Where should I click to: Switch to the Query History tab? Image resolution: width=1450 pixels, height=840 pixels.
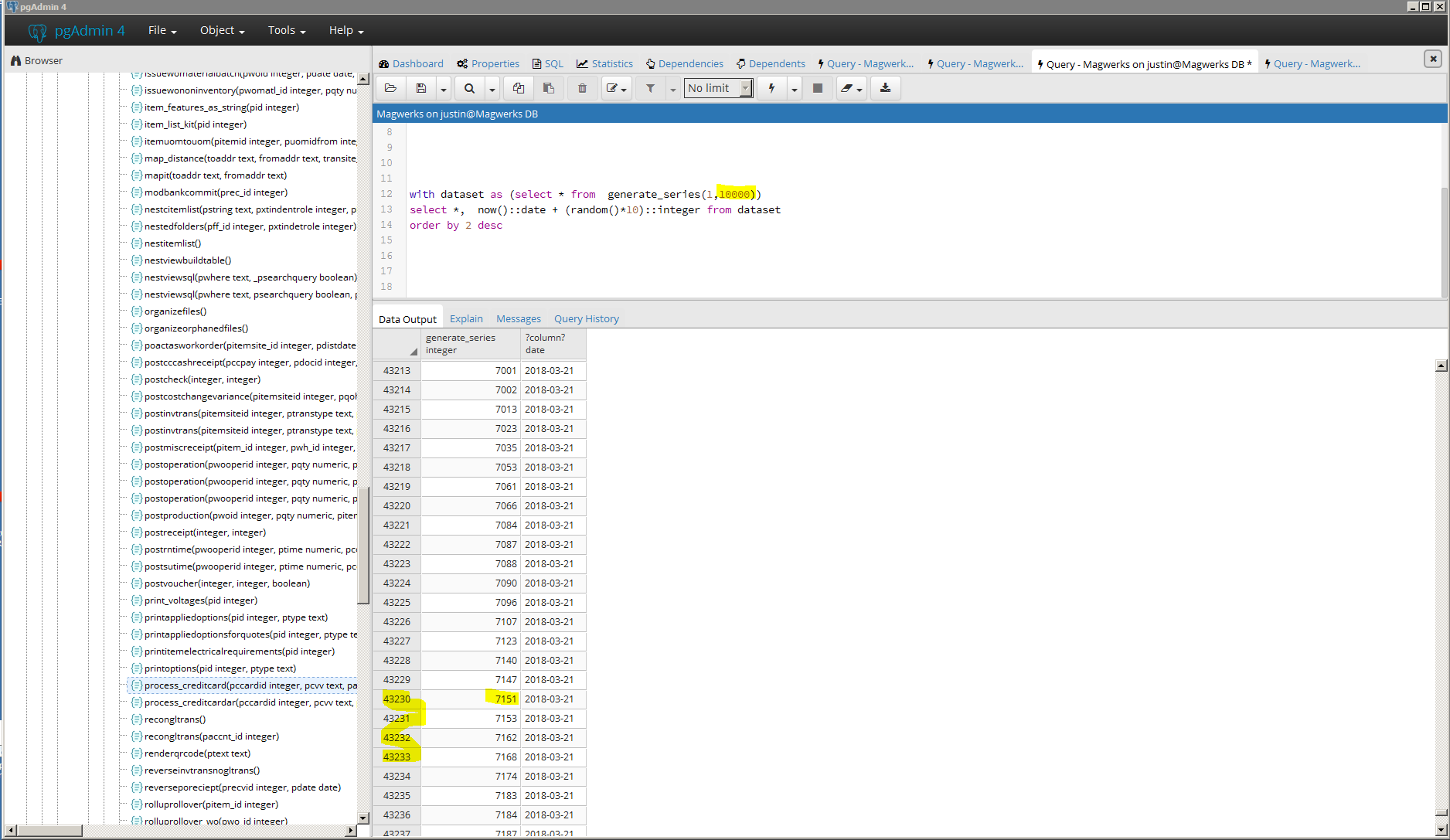586,318
